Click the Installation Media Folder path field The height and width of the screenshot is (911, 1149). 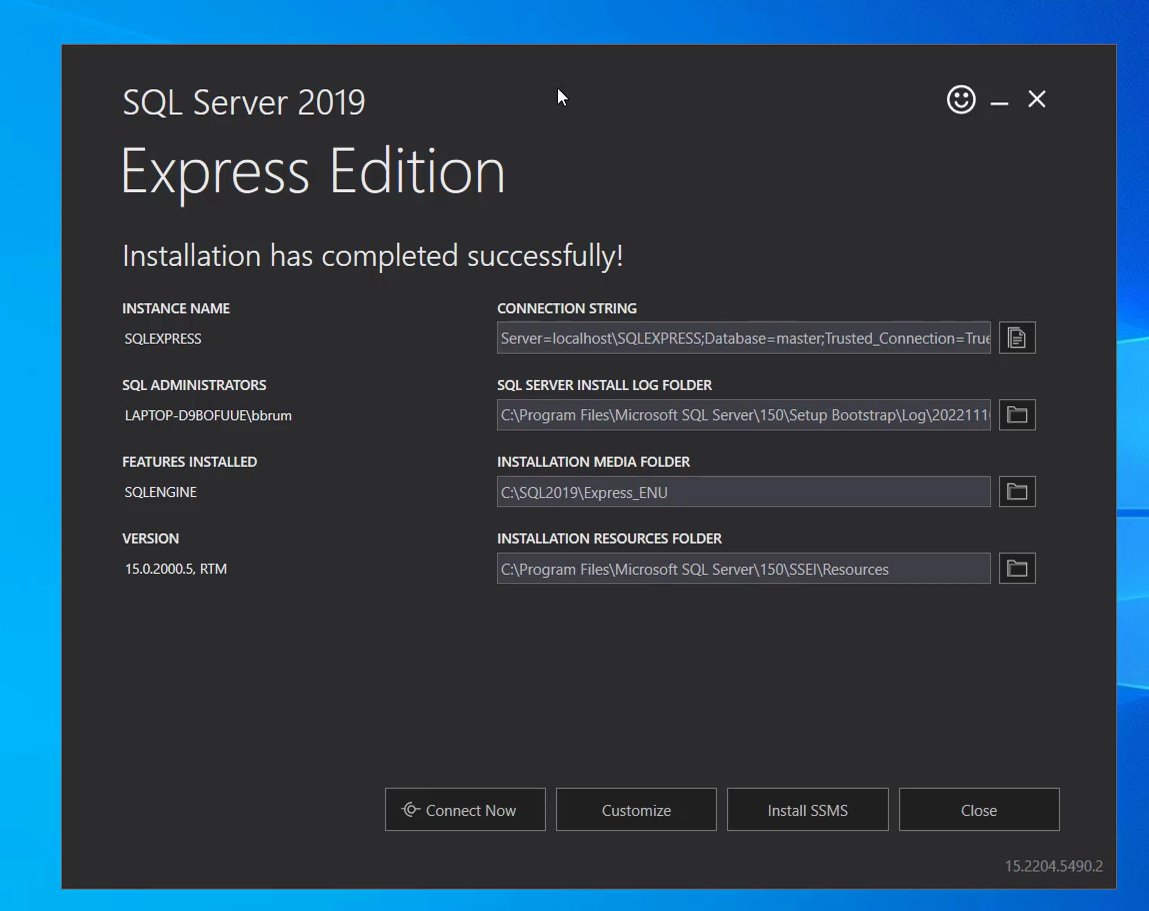pos(743,492)
